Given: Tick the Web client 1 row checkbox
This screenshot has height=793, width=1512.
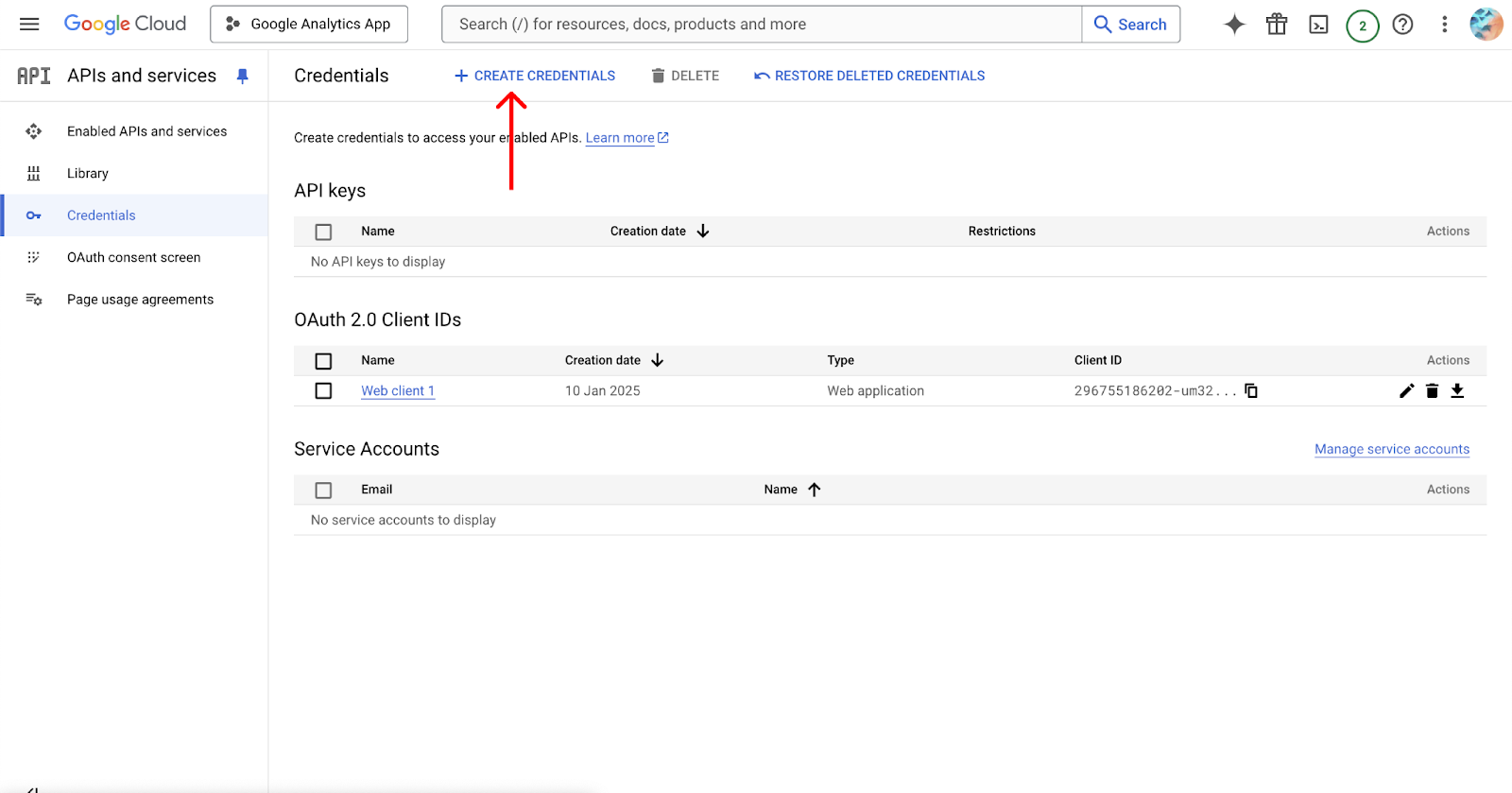Looking at the screenshot, I should (x=323, y=390).
